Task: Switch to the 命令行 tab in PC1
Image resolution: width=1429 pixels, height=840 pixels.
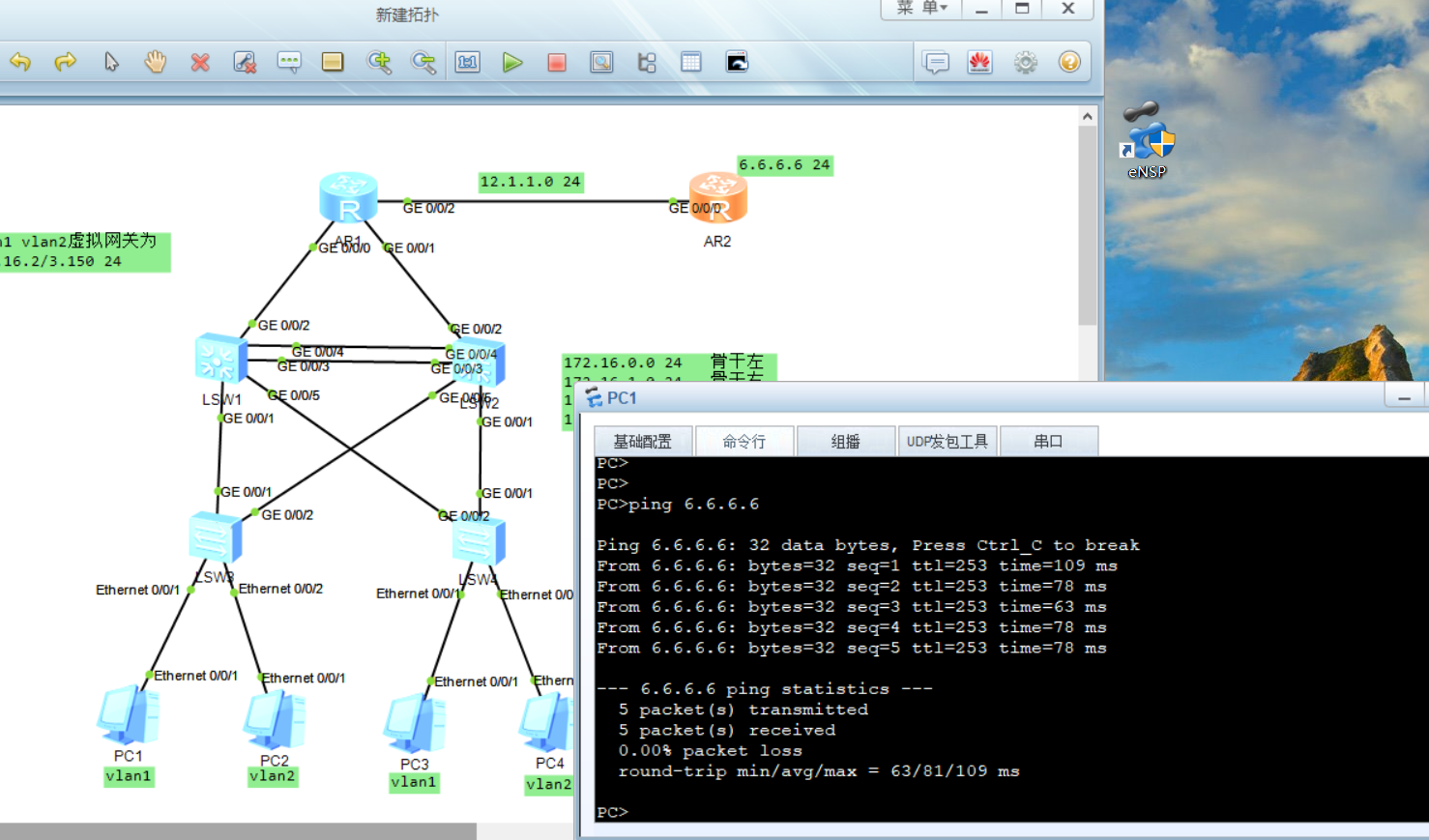Action: coord(744,442)
